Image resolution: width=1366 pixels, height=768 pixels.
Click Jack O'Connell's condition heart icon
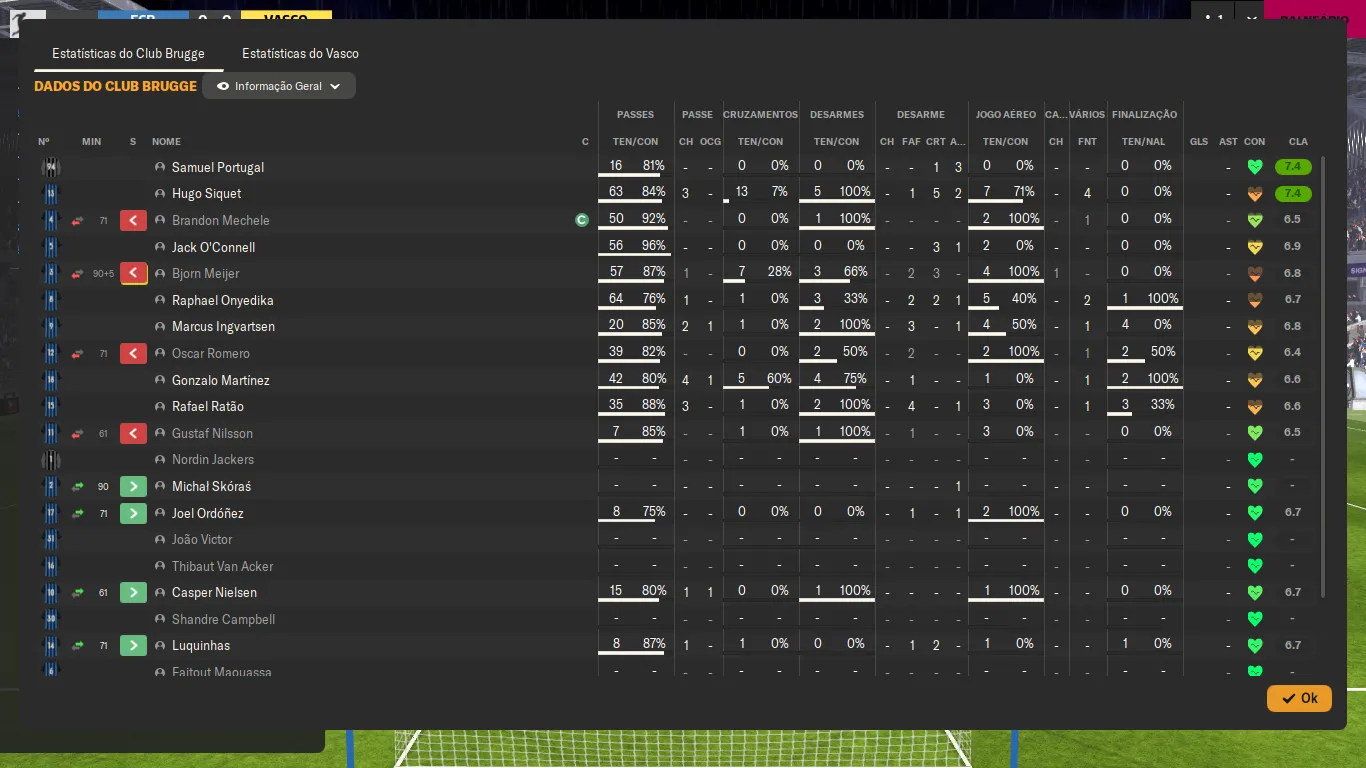pos(1255,247)
